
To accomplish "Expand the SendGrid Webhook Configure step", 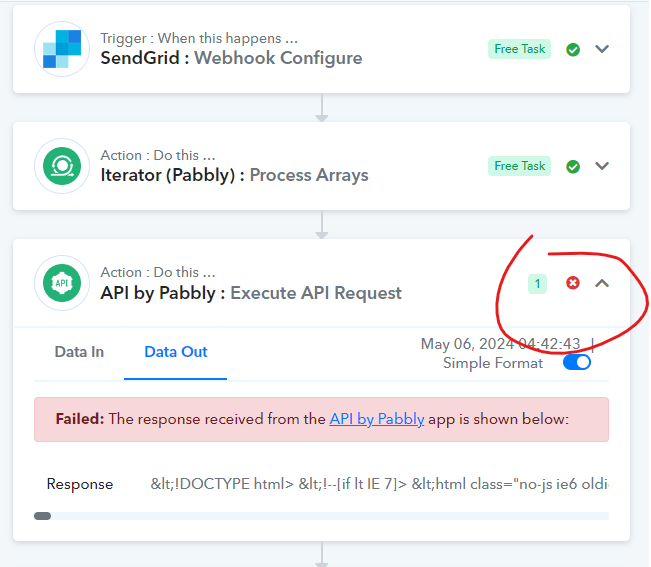I will click(602, 49).
